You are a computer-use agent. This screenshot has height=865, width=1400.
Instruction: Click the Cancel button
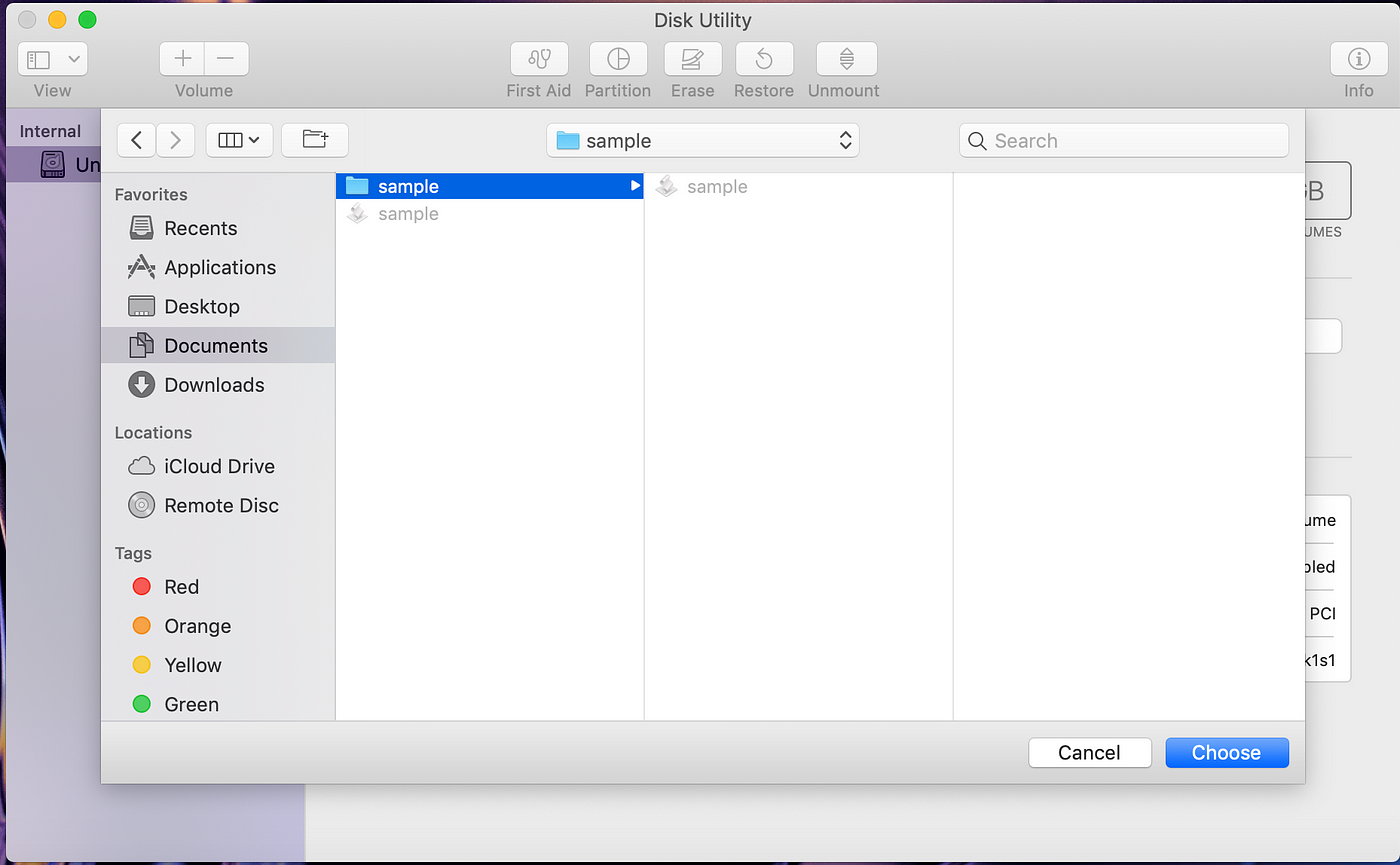[1089, 753]
